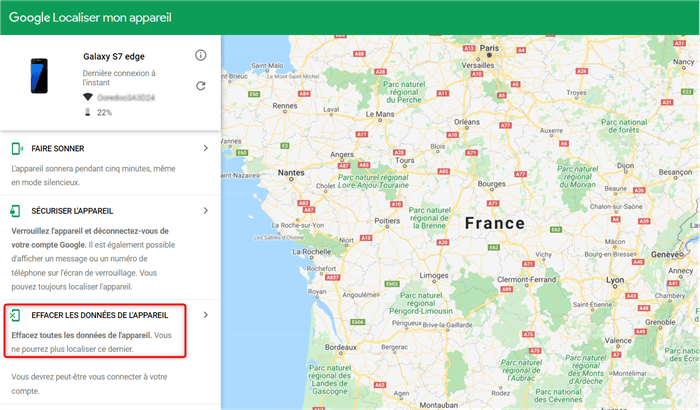This screenshot has height=410, width=700.
Task: Click the Galaxy S7 edge device name
Action: tap(114, 56)
